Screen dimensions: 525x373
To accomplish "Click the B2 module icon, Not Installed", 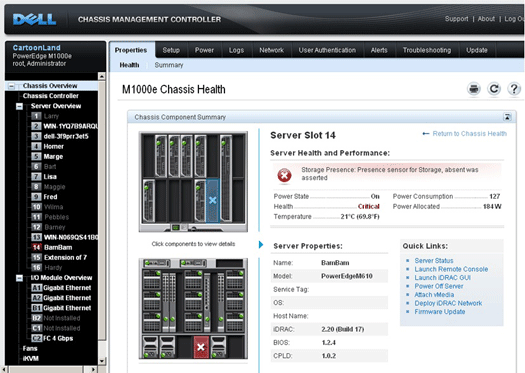I will (x=36, y=318).
